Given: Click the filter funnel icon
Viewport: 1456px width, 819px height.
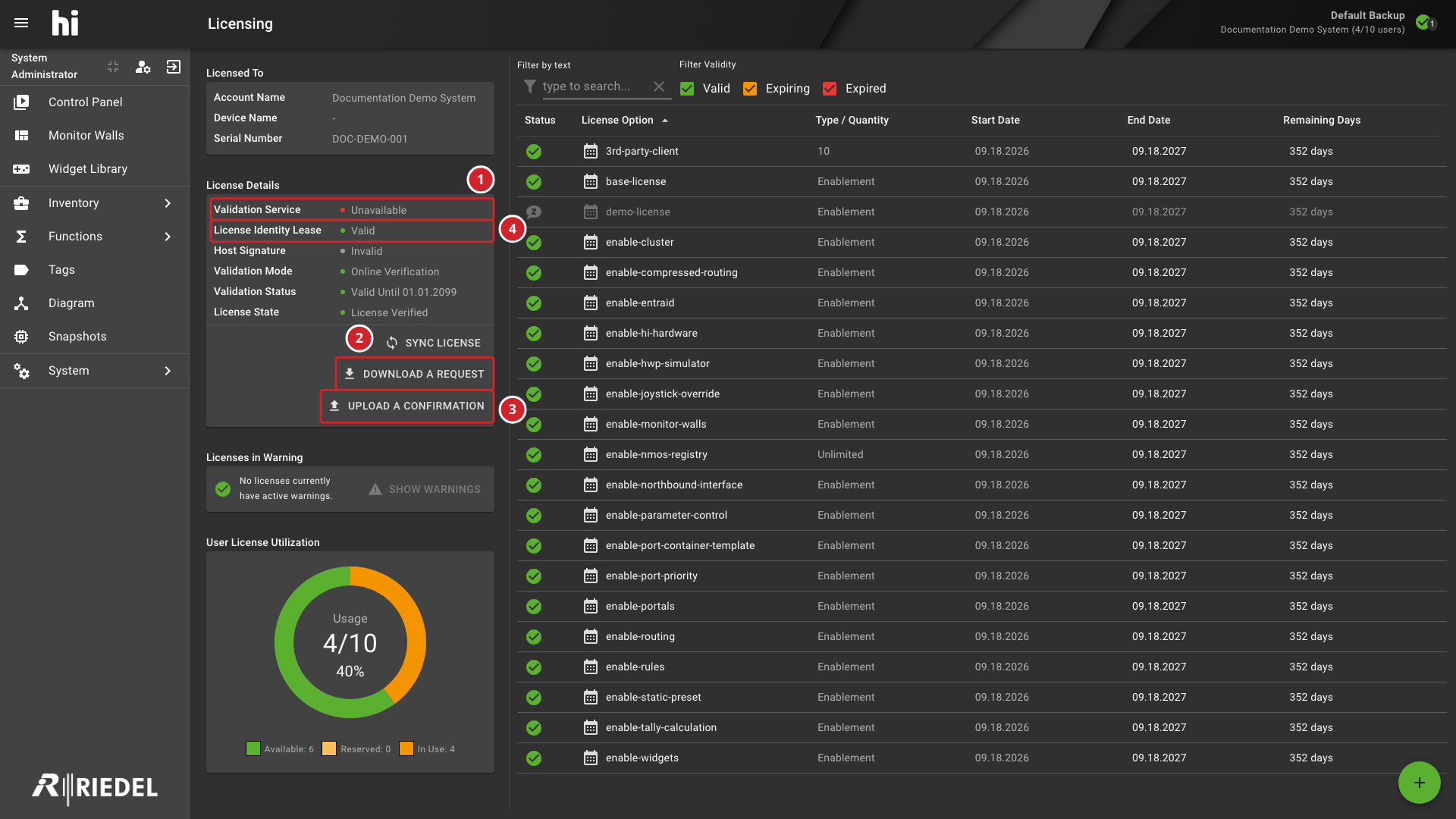Looking at the screenshot, I should [530, 86].
